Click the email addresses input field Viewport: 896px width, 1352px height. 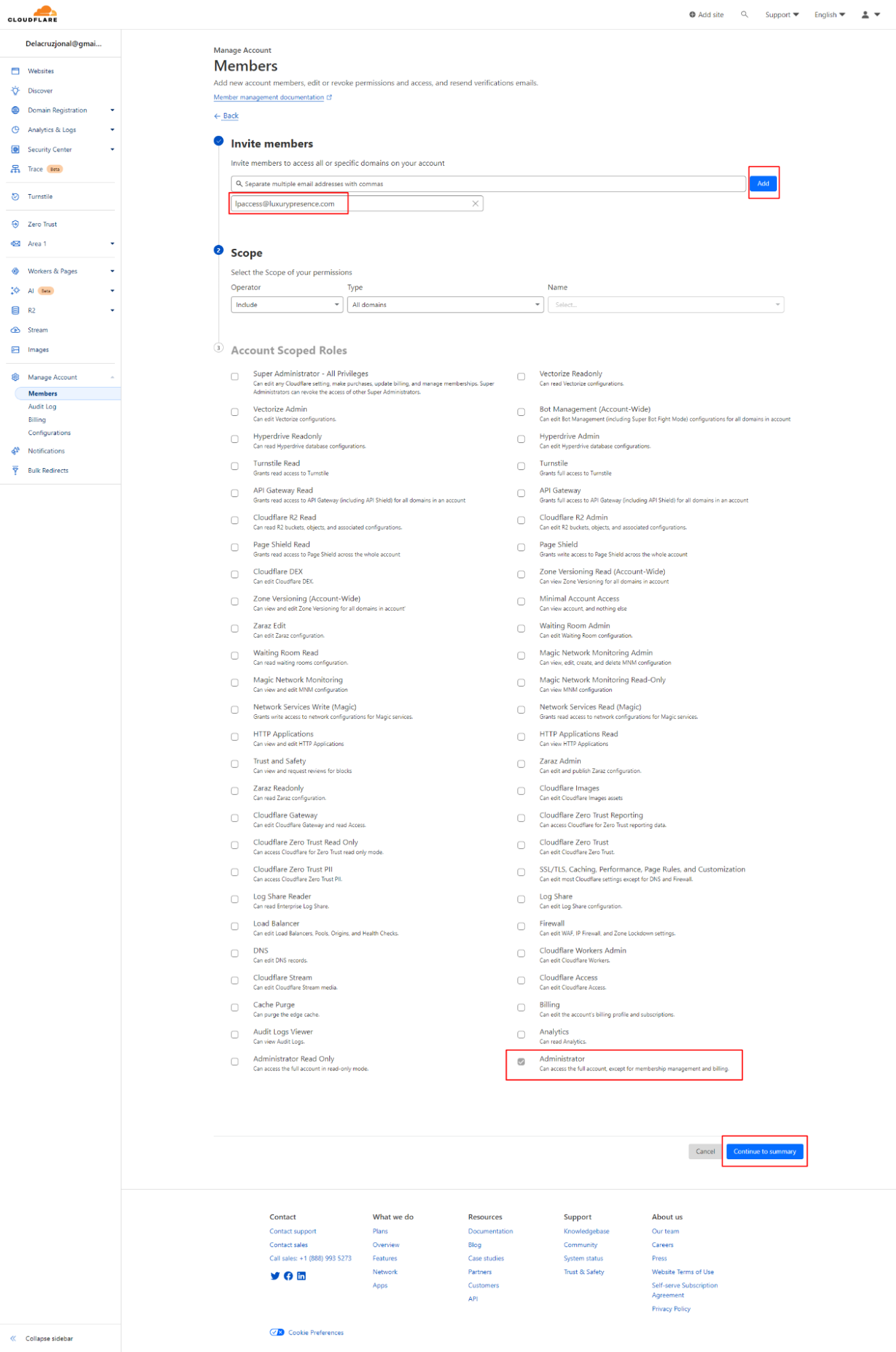[x=488, y=184]
